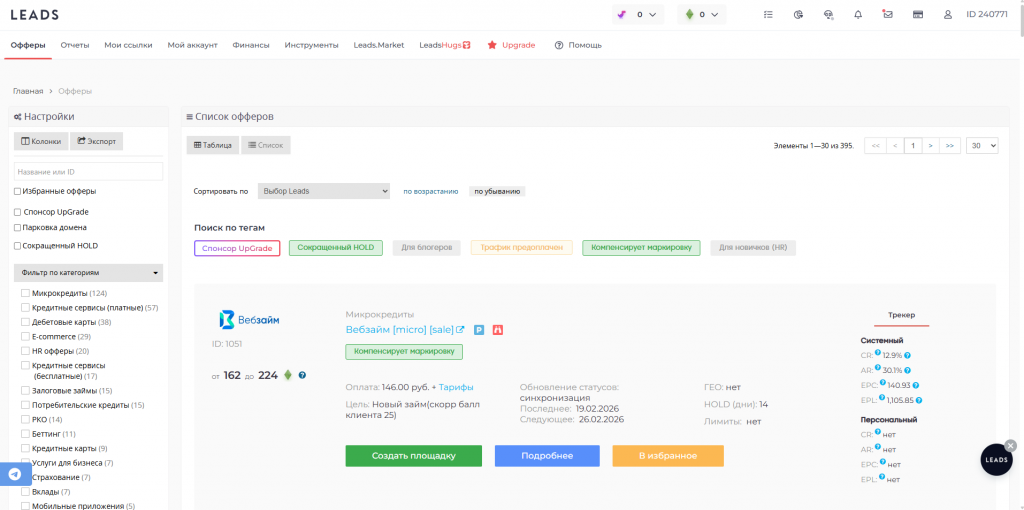This screenshot has width=1024, height=510.
Task: Go to the Финансы menu
Action: coord(251,45)
